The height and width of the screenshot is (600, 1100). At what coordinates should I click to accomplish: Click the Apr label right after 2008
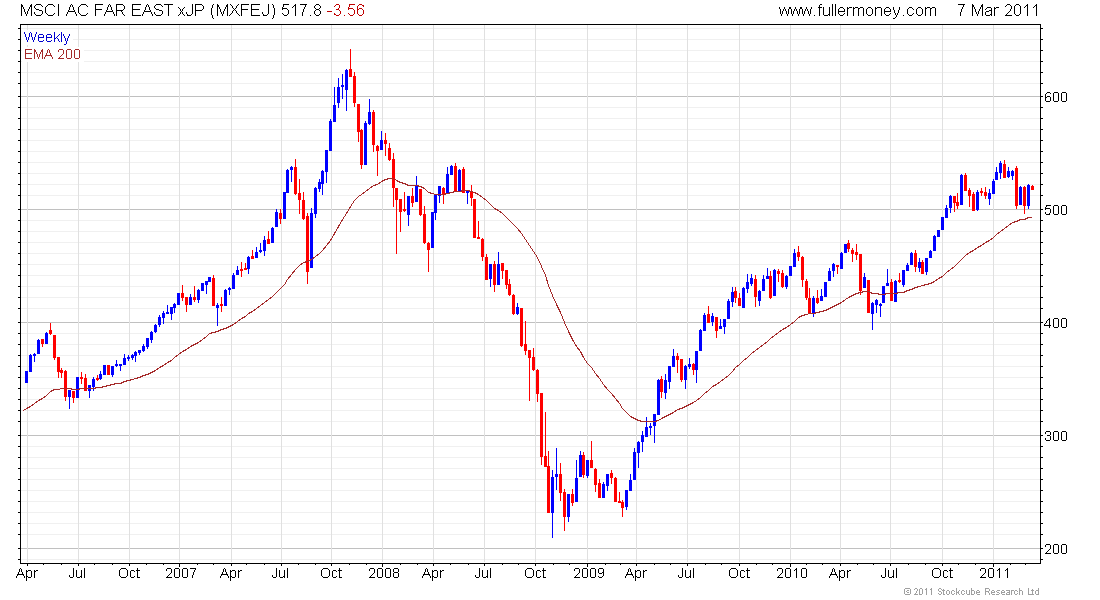433,574
